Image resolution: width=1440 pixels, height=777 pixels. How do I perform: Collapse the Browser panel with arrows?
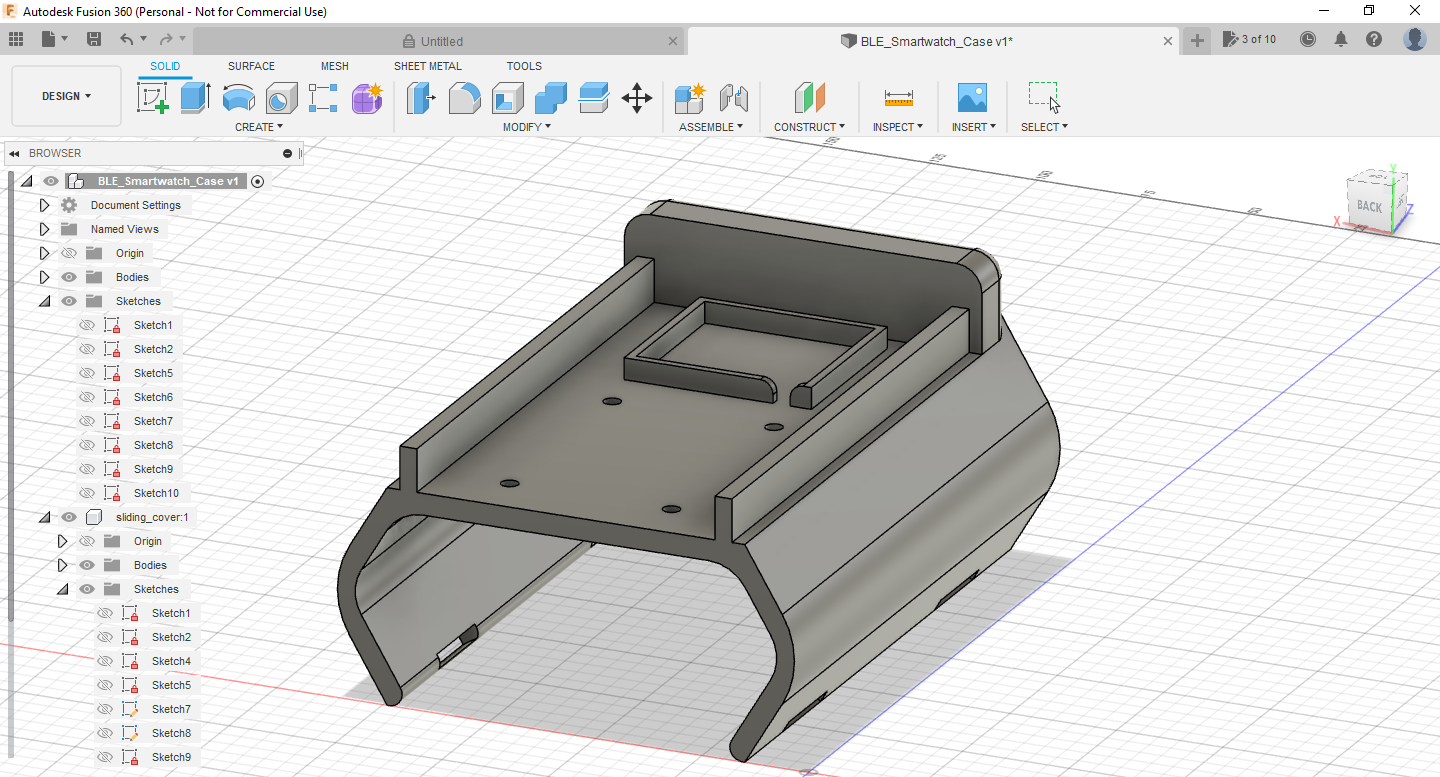(15, 153)
